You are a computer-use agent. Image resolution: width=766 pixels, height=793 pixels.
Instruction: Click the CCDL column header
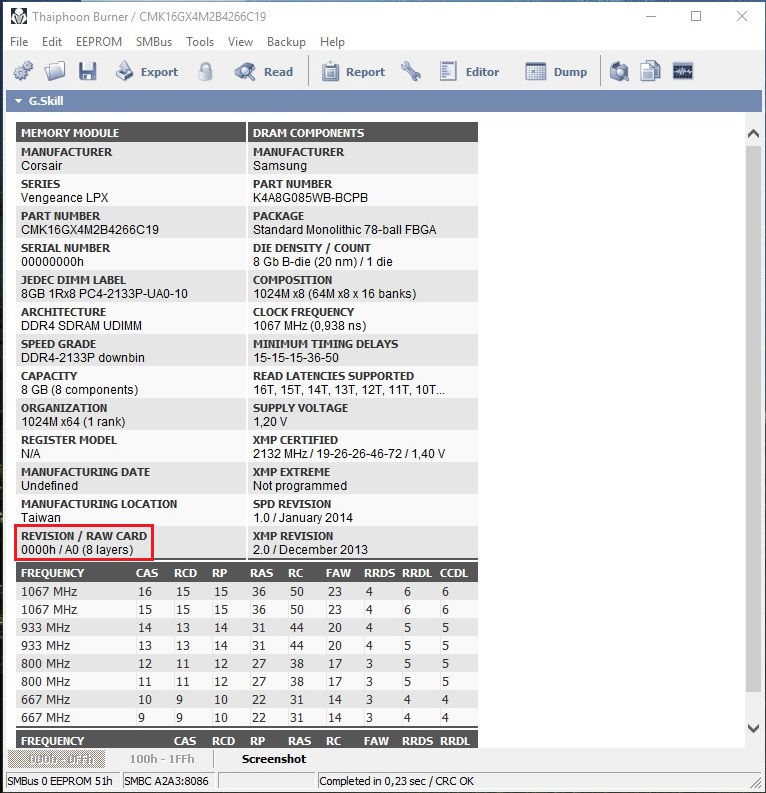click(454, 573)
